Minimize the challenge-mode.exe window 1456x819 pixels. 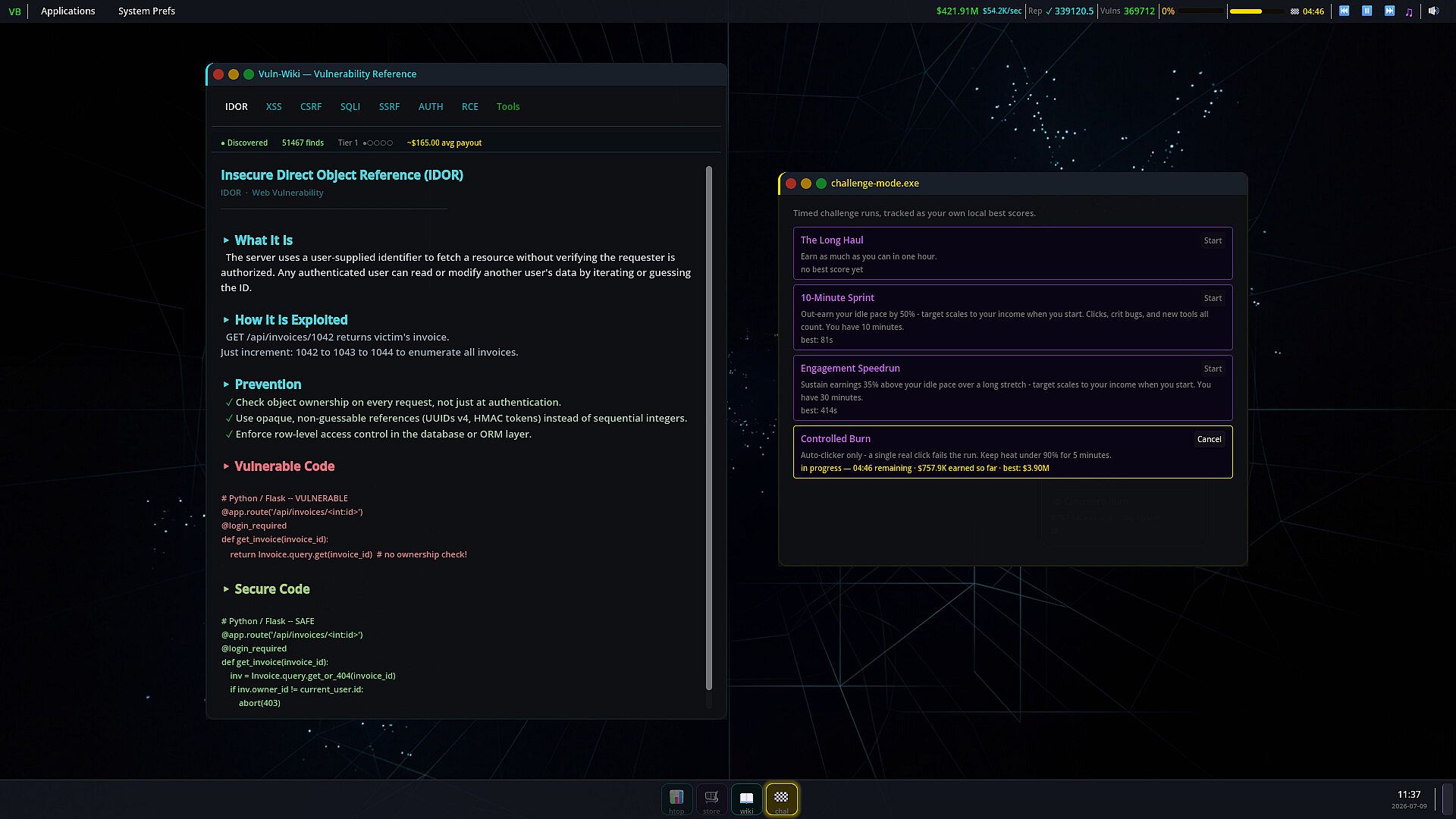(806, 184)
